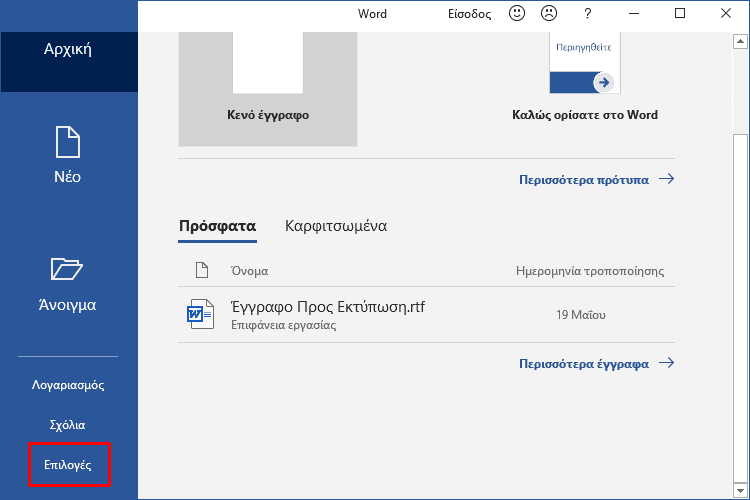This screenshot has width=750, height=500.
Task: Click the scrollbar up arrow
Action: pos(740,41)
